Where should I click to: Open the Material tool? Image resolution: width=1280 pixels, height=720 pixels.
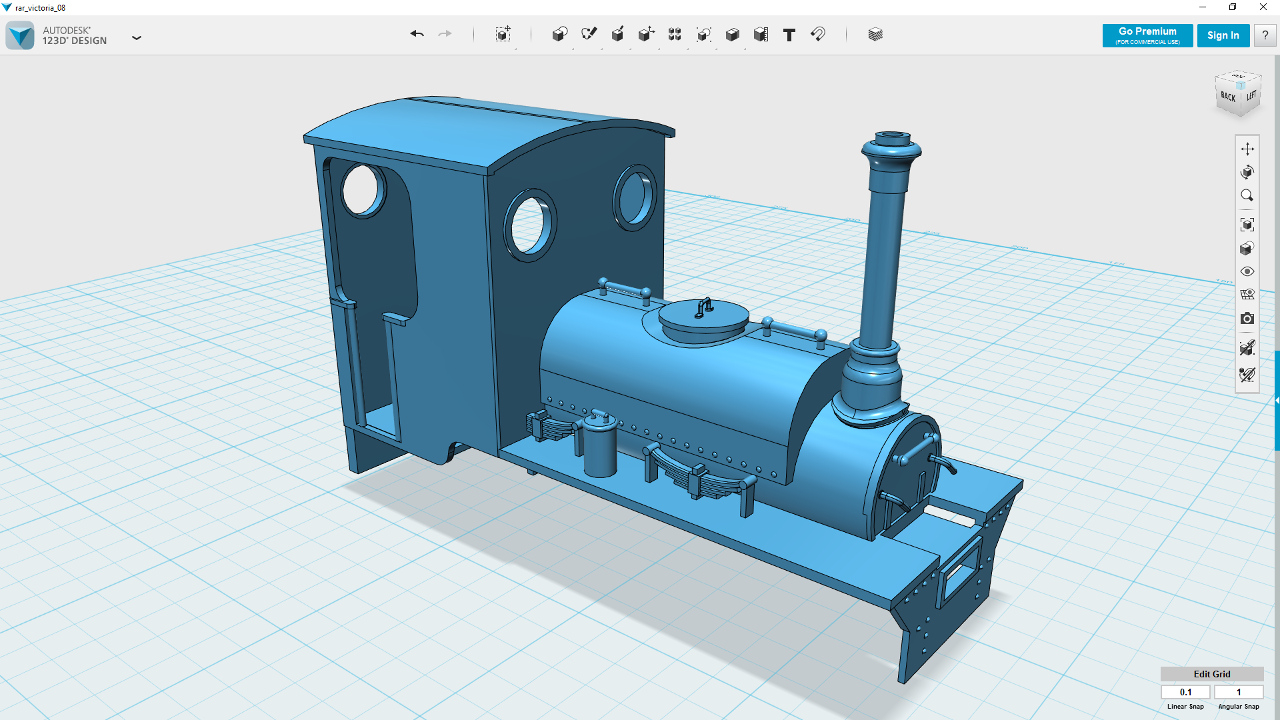coord(876,34)
